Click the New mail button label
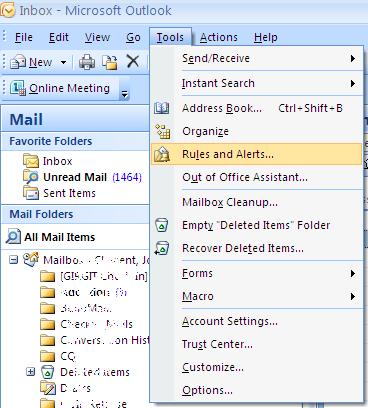The image size is (368, 408). 40,62
